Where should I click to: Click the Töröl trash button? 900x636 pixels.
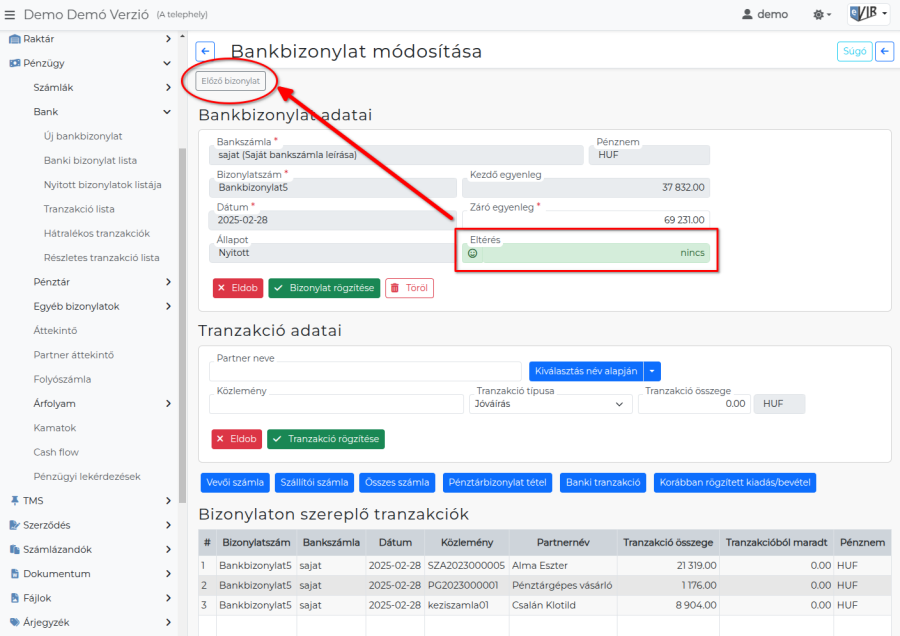[409, 288]
